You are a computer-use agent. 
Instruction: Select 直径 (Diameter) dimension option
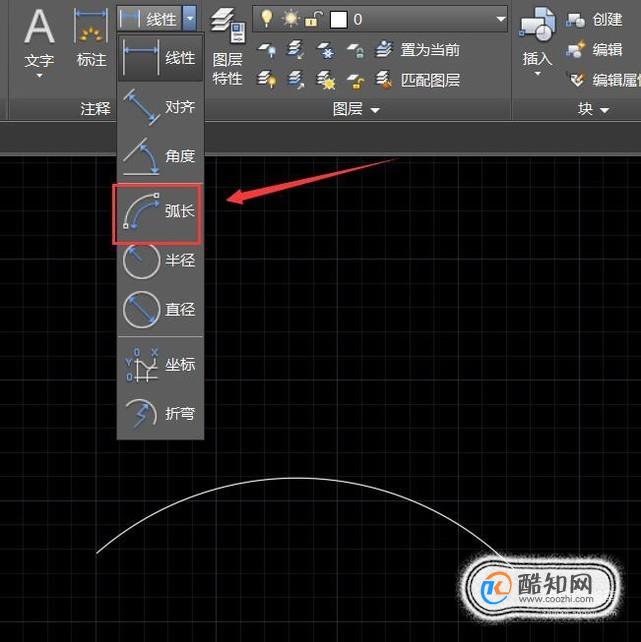[160, 310]
